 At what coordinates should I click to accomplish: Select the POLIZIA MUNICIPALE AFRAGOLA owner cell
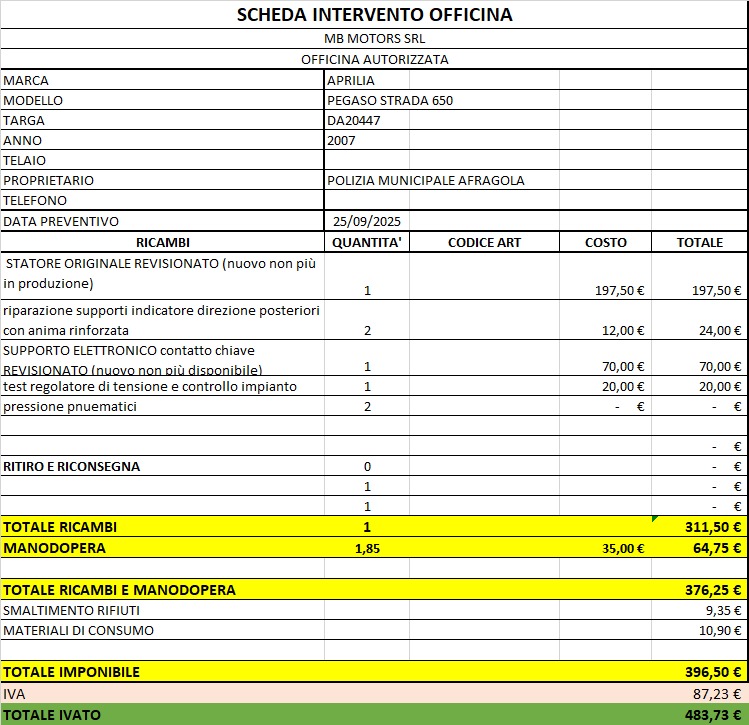[426, 180]
